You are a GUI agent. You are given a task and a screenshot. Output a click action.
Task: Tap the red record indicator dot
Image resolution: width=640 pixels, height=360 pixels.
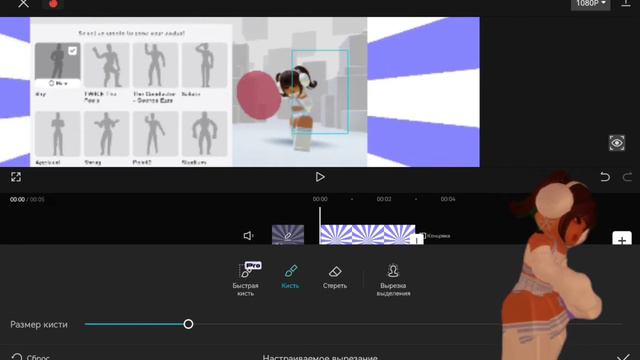click(x=53, y=4)
